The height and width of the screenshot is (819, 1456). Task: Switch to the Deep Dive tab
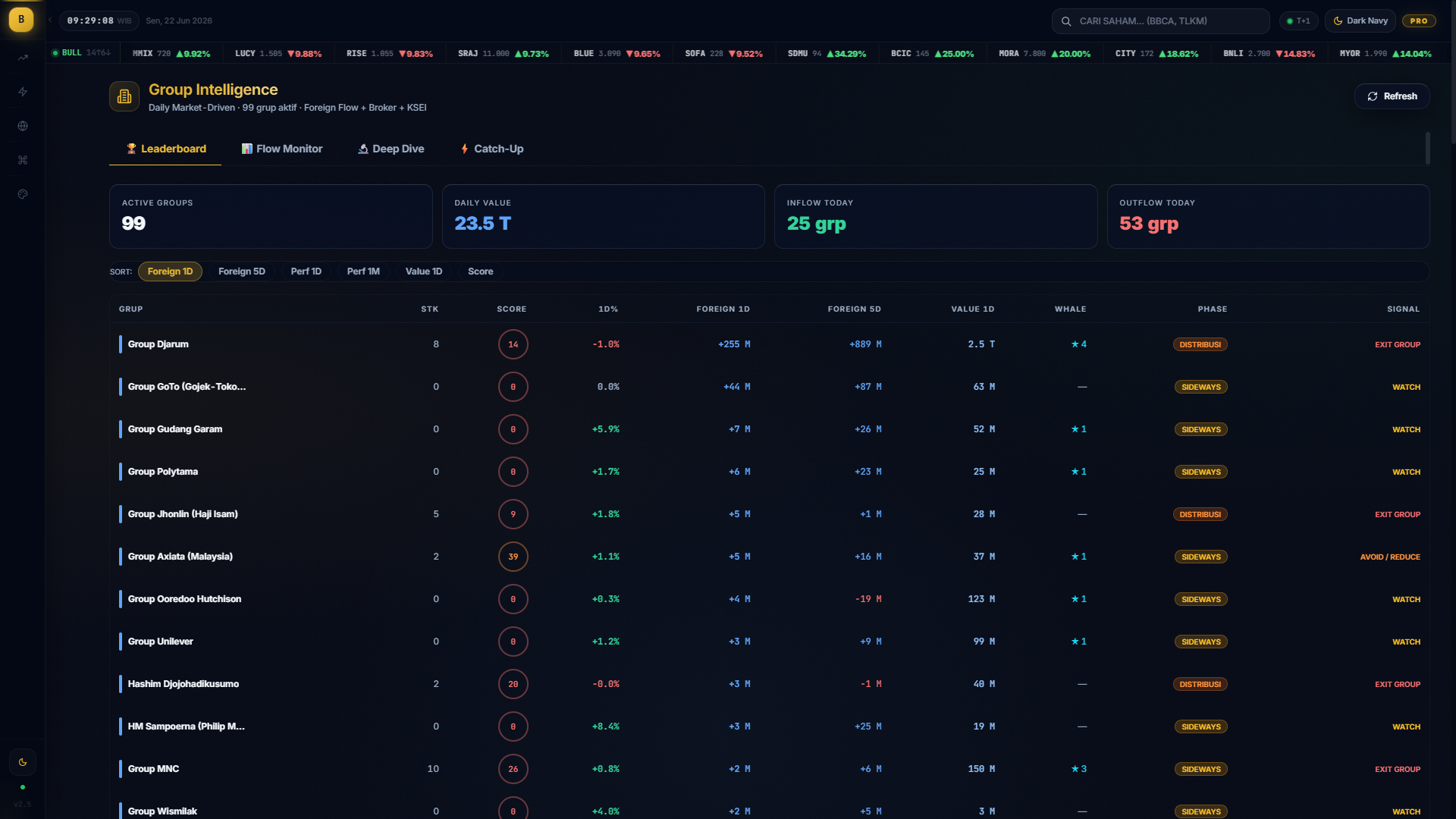(x=391, y=149)
